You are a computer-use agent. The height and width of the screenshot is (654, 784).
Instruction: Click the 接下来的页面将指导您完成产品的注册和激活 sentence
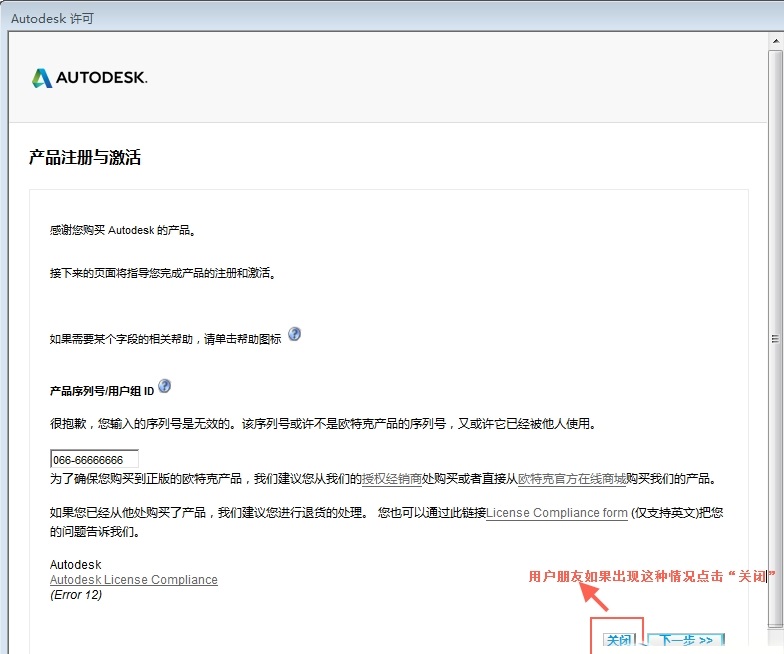click(163, 273)
